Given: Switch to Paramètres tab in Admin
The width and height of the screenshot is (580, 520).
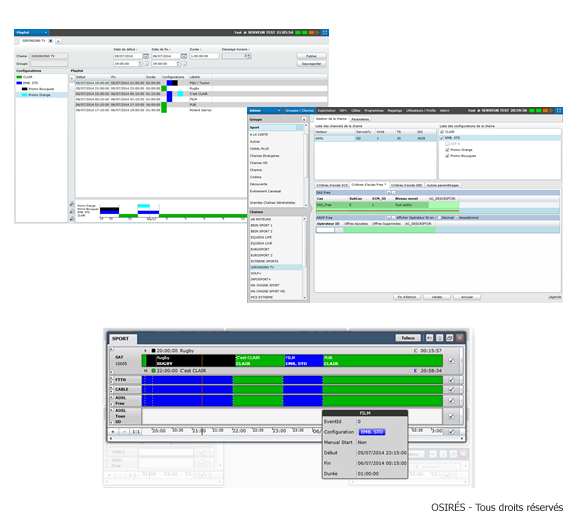Looking at the screenshot, I should point(360,119).
